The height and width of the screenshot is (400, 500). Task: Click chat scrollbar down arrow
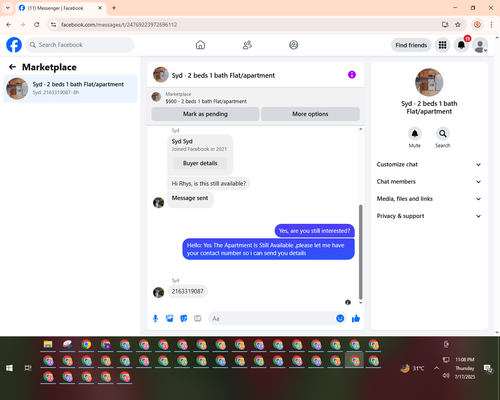click(360, 303)
